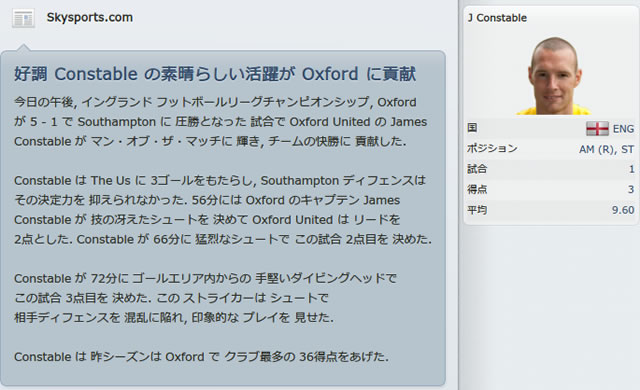
Task: Select the ENG nationality value
Action: [x=623, y=129]
